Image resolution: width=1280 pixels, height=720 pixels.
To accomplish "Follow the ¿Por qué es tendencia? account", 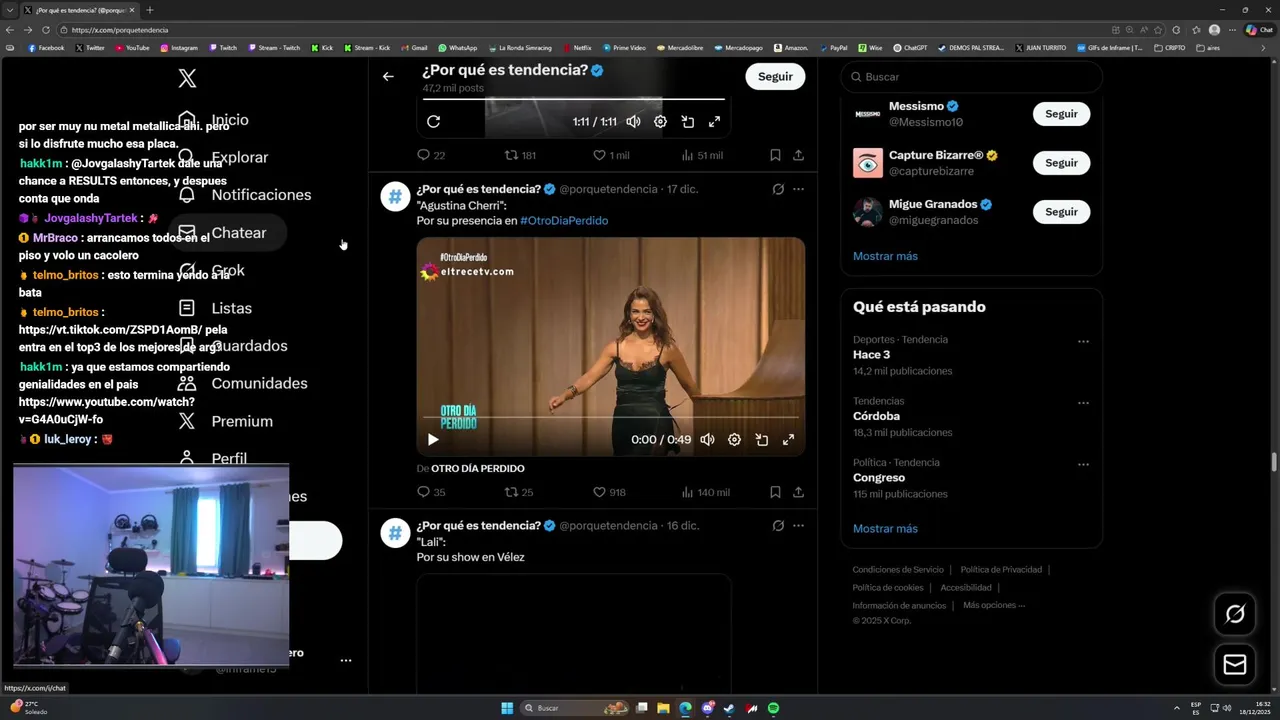I will (x=775, y=76).
